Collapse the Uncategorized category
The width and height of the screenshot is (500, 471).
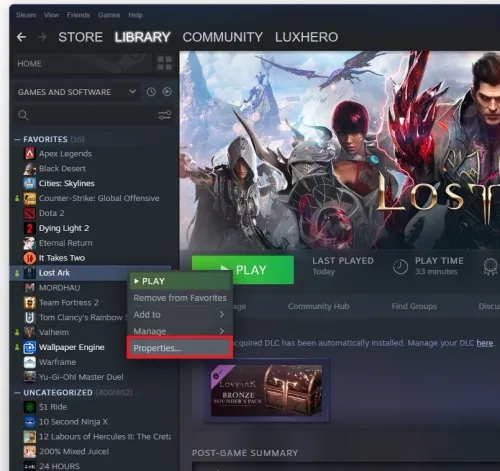coord(17,393)
